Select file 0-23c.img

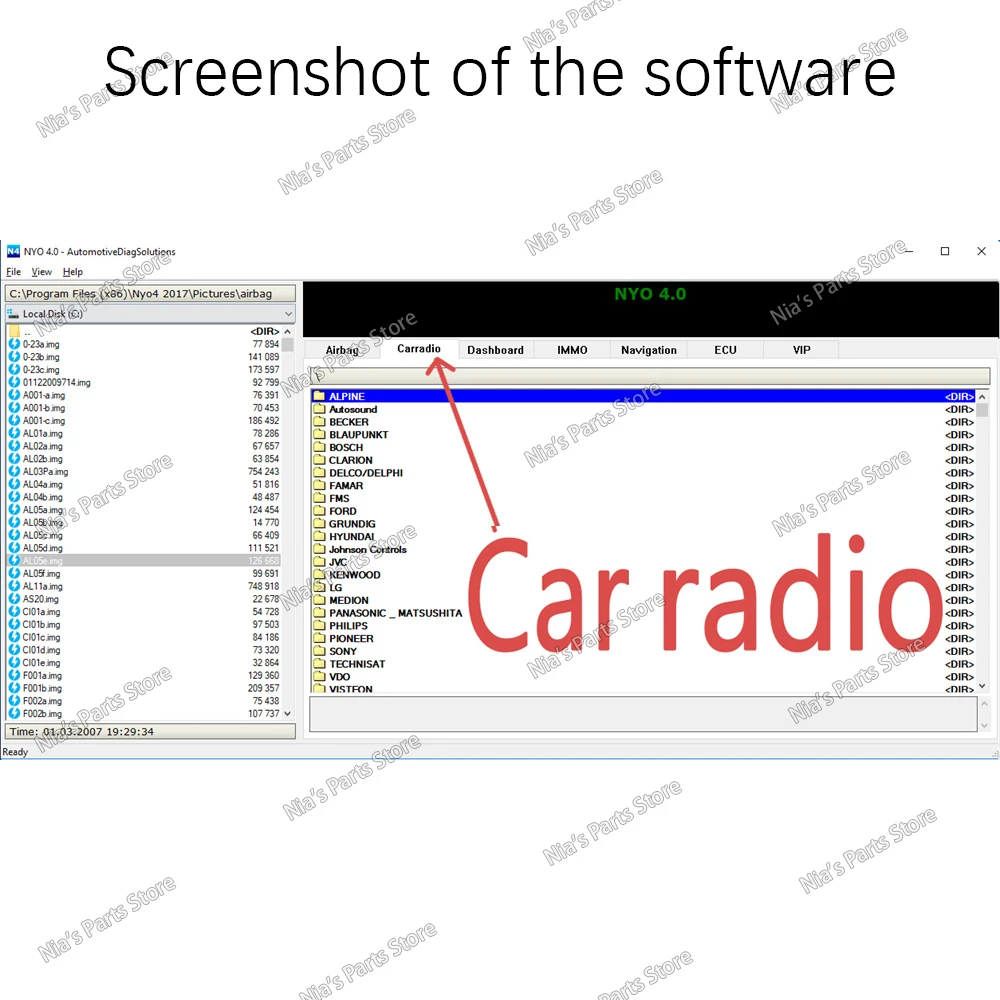(144, 369)
